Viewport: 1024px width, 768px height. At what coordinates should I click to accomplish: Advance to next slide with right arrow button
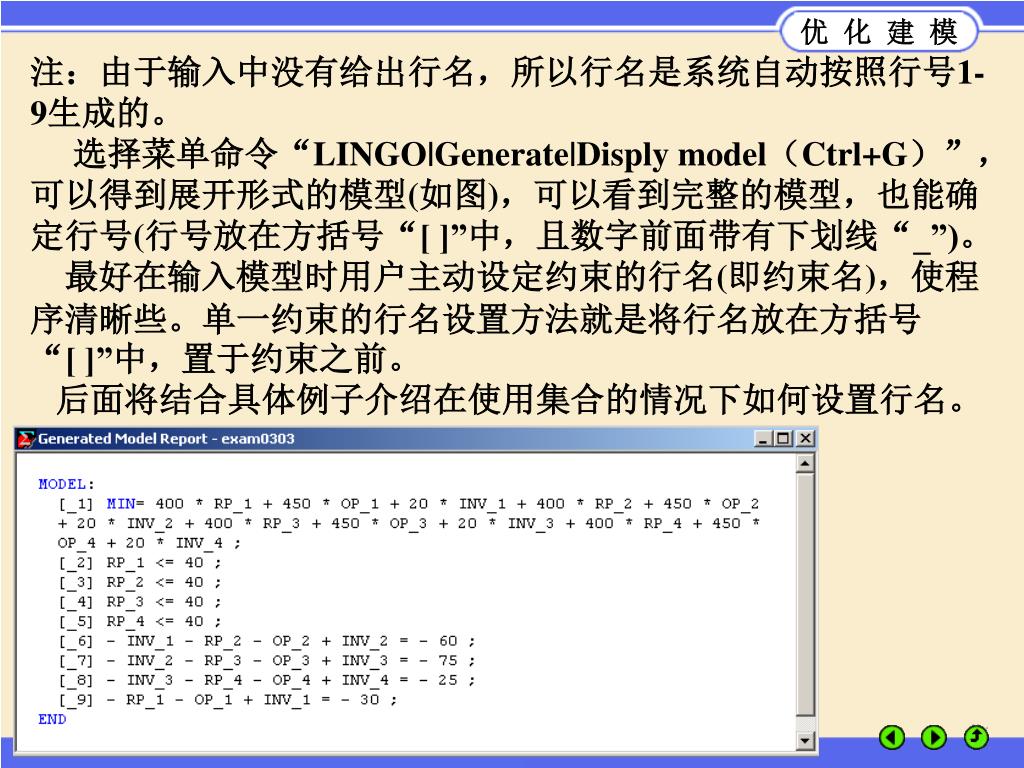click(934, 738)
